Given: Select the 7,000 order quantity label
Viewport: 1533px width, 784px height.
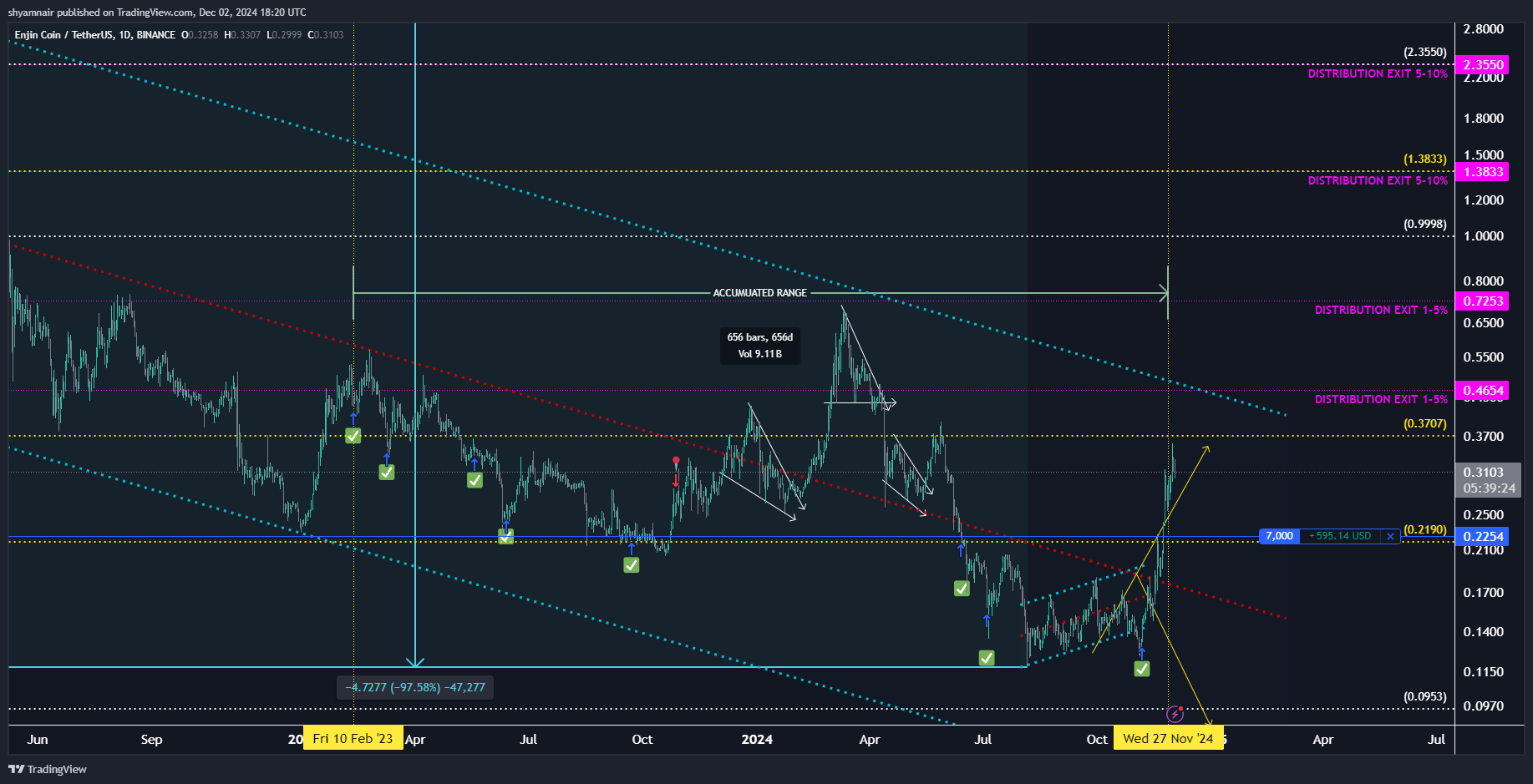Looking at the screenshot, I should coord(1279,536).
